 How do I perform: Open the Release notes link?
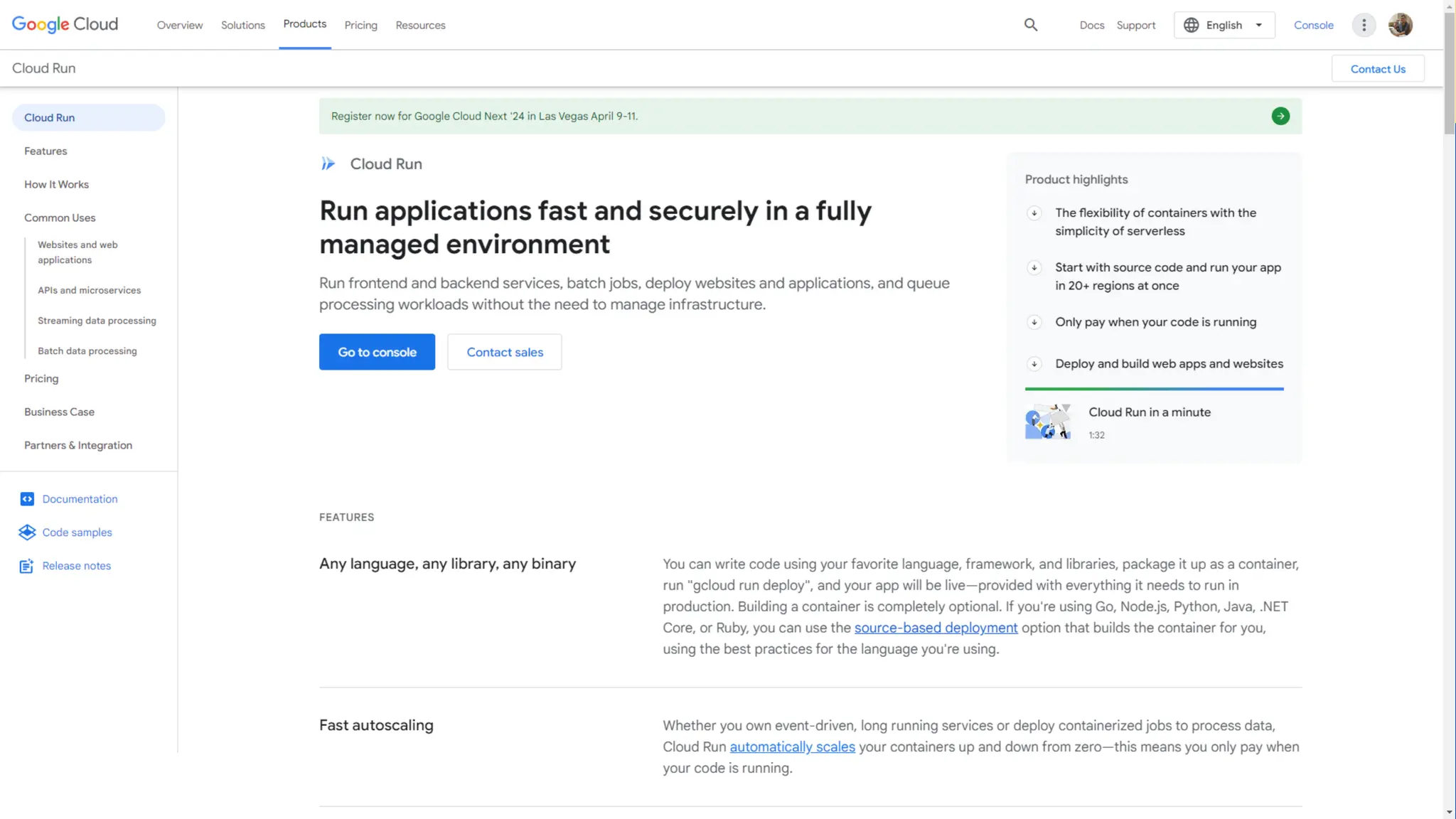coord(76,566)
